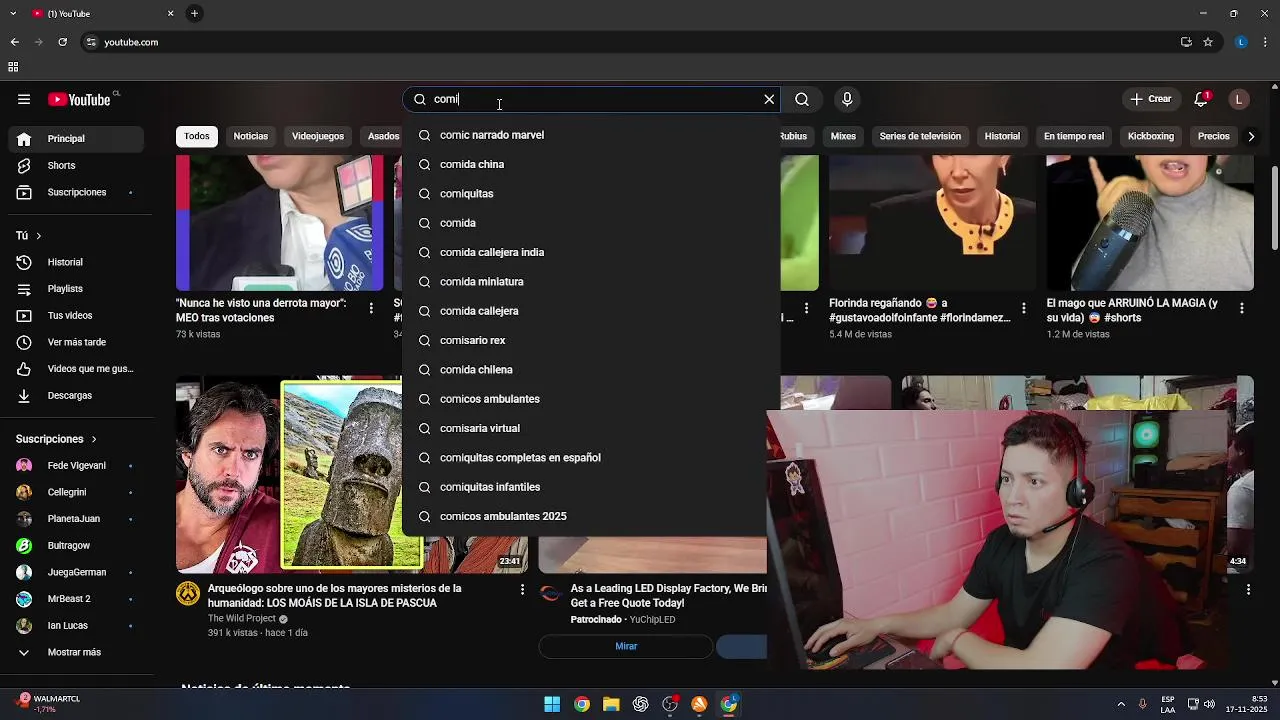Image resolution: width=1280 pixels, height=720 pixels.
Task: Choose the plain comiquitas suggestion
Action: (591, 194)
